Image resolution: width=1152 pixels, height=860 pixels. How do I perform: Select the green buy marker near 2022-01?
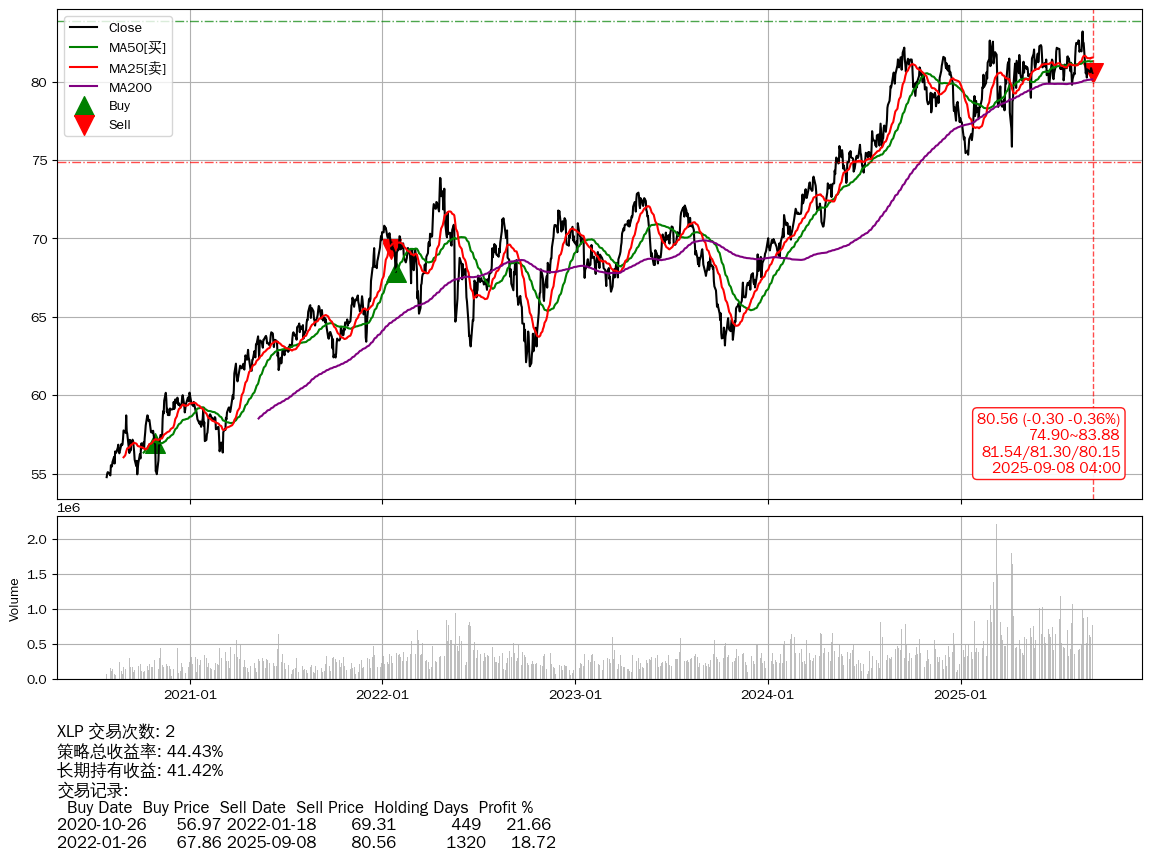click(397, 272)
